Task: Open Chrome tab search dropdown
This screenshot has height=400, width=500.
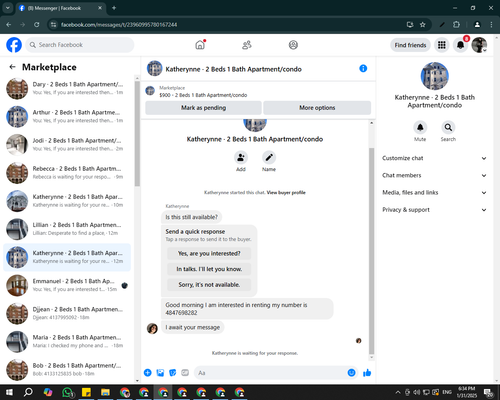Action: pos(8,8)
